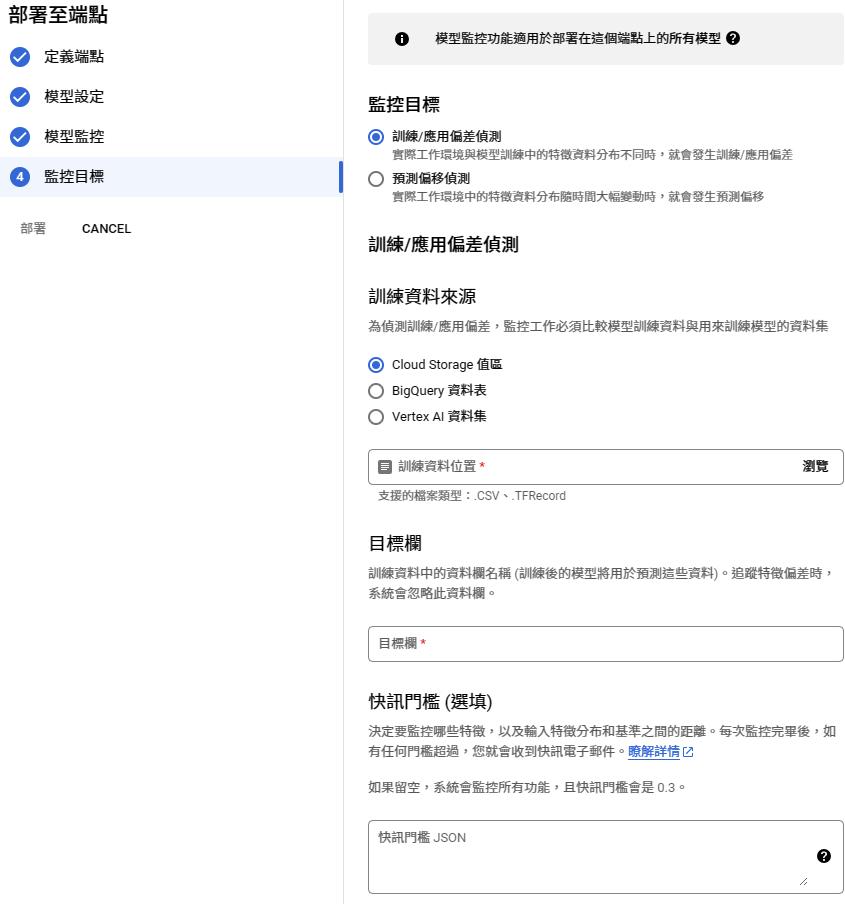Go to the 定義端點 step
Viewport: 845px width, 904px height.
(74, 57)
